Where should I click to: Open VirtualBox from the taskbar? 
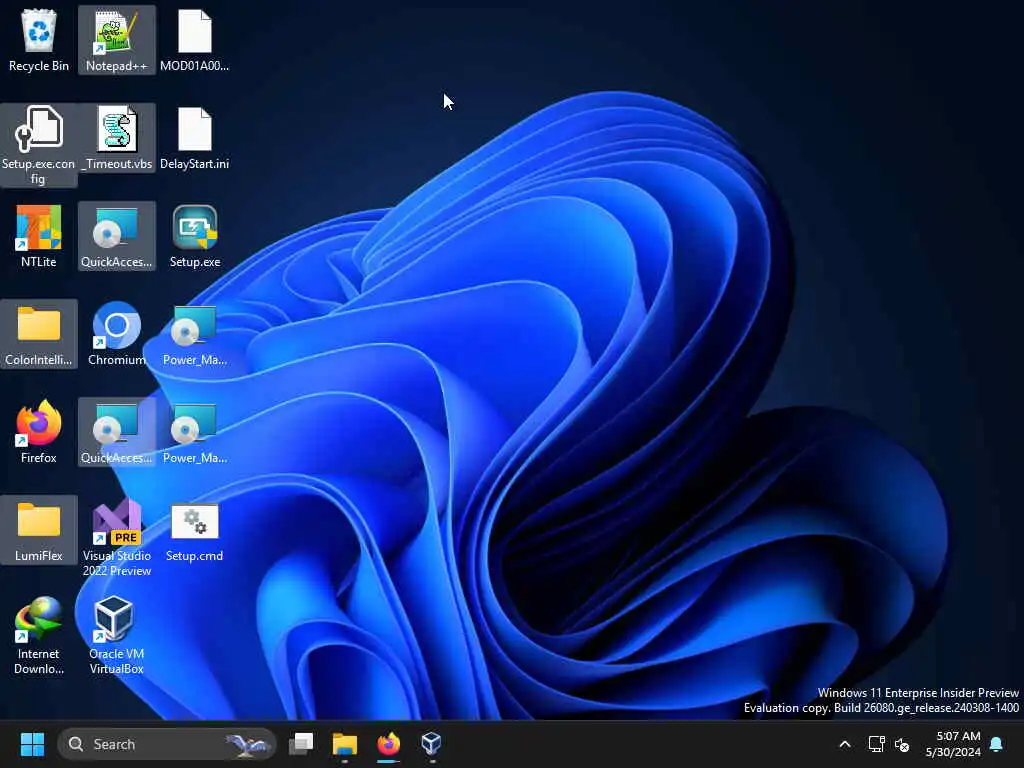click(432, 744)
